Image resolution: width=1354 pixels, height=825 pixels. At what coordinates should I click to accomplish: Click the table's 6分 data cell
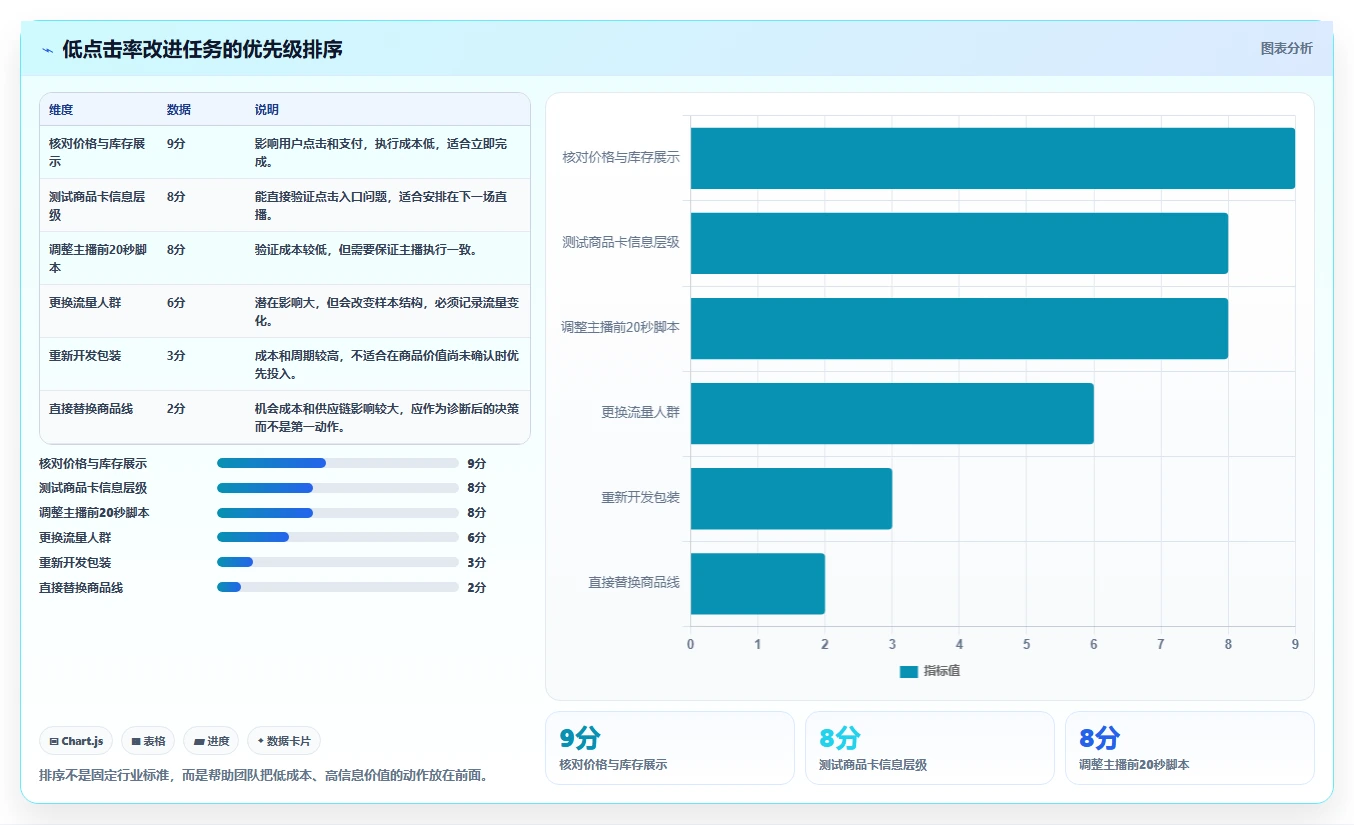pyautogui.click(x=176, y=302)
